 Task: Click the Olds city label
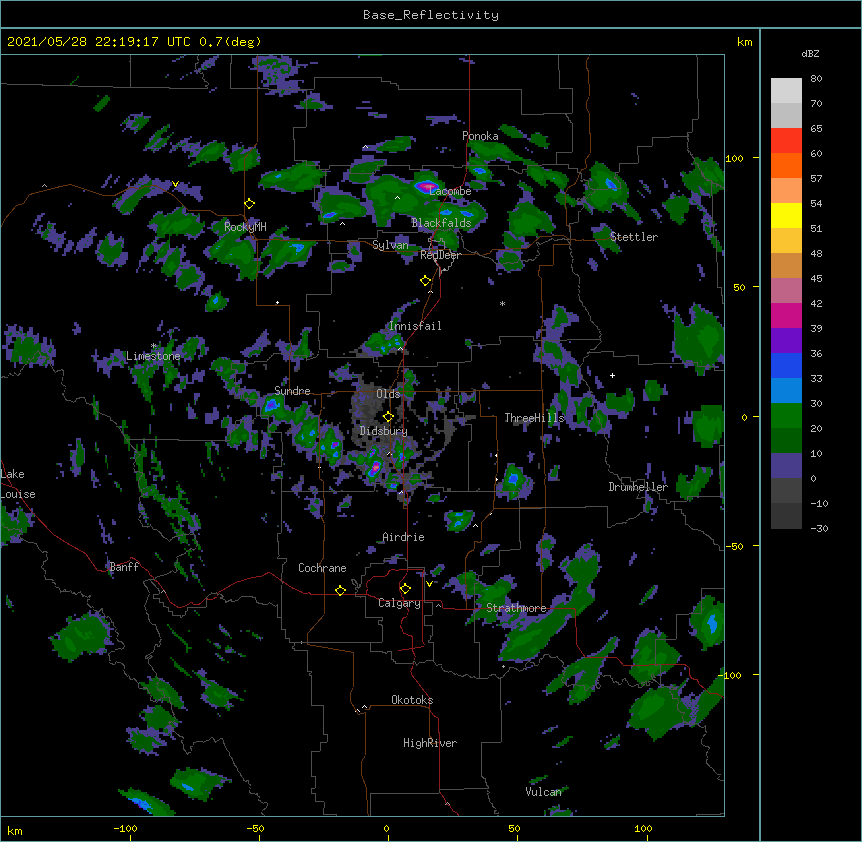pos(388,394)
